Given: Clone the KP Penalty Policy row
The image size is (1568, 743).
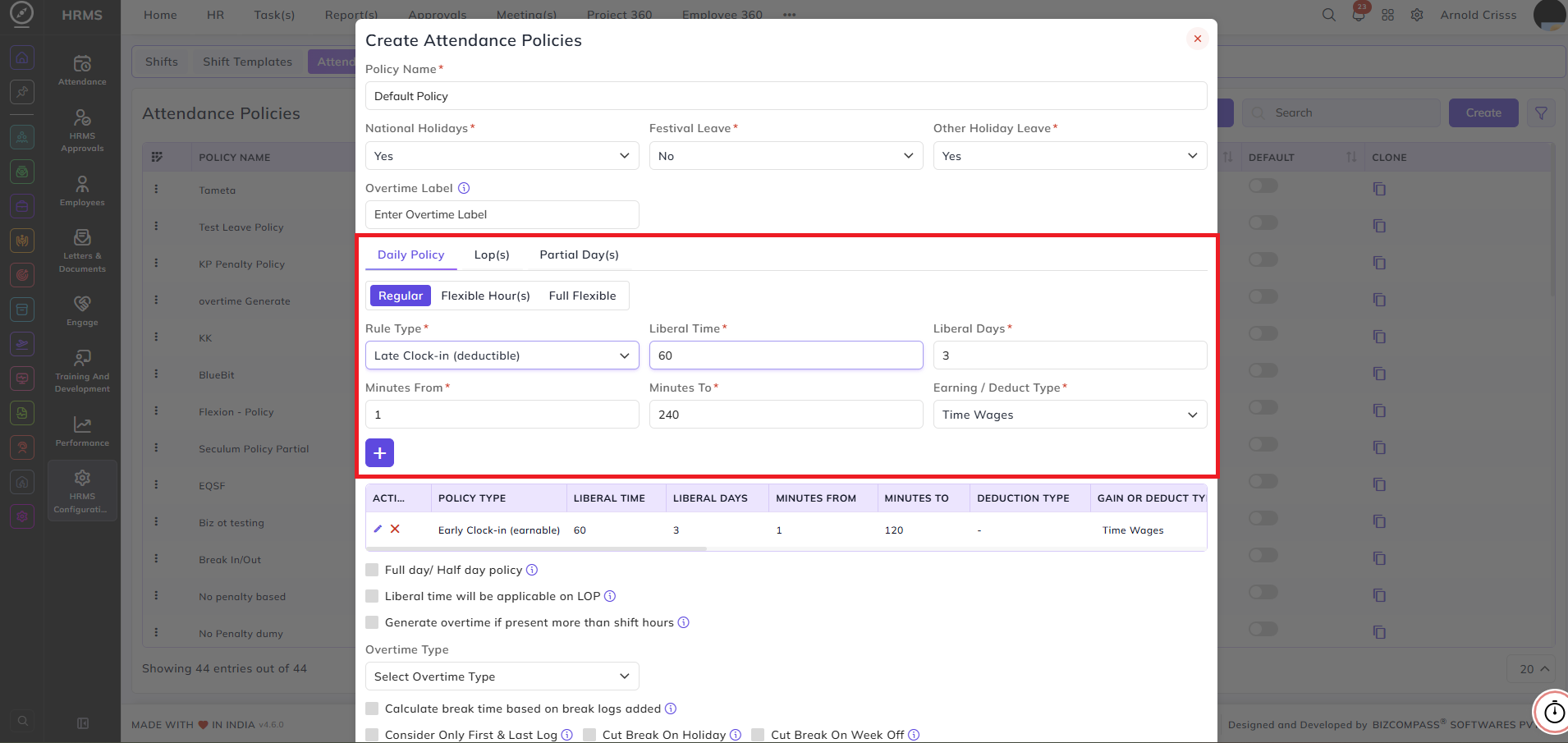Looking at the screenshot, I should pos(1379,263).
